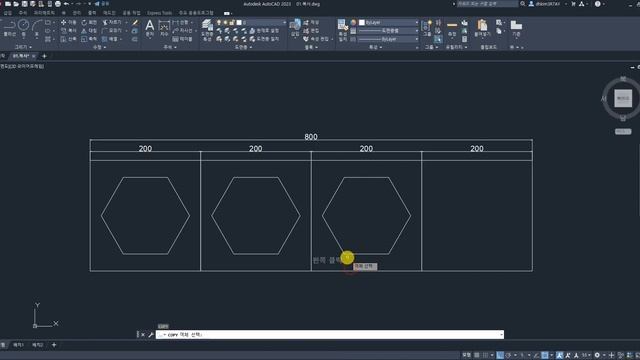Open the 주석 (Annotate) ribbon tab
Image resolution: width=640 pixels, height=360 pixels.
(22, 13)
